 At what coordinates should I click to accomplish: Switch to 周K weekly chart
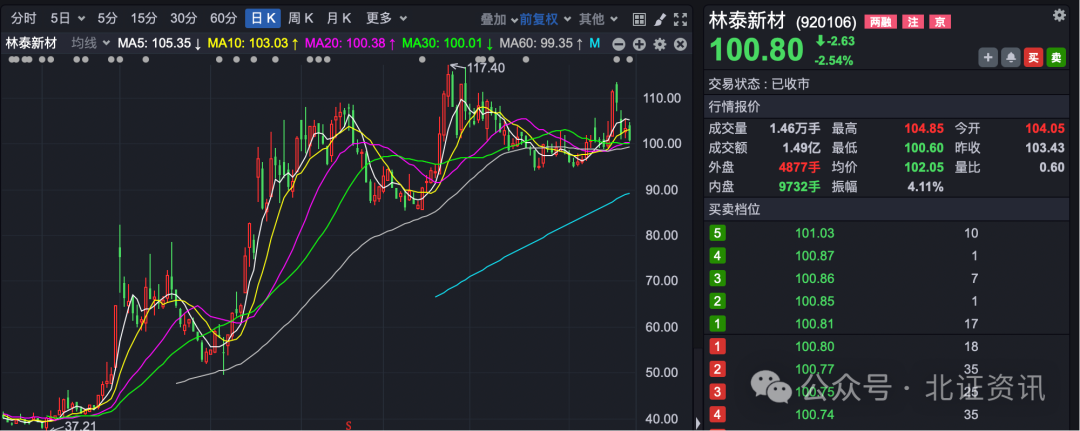pyautogui.click(x=301, y=19)
